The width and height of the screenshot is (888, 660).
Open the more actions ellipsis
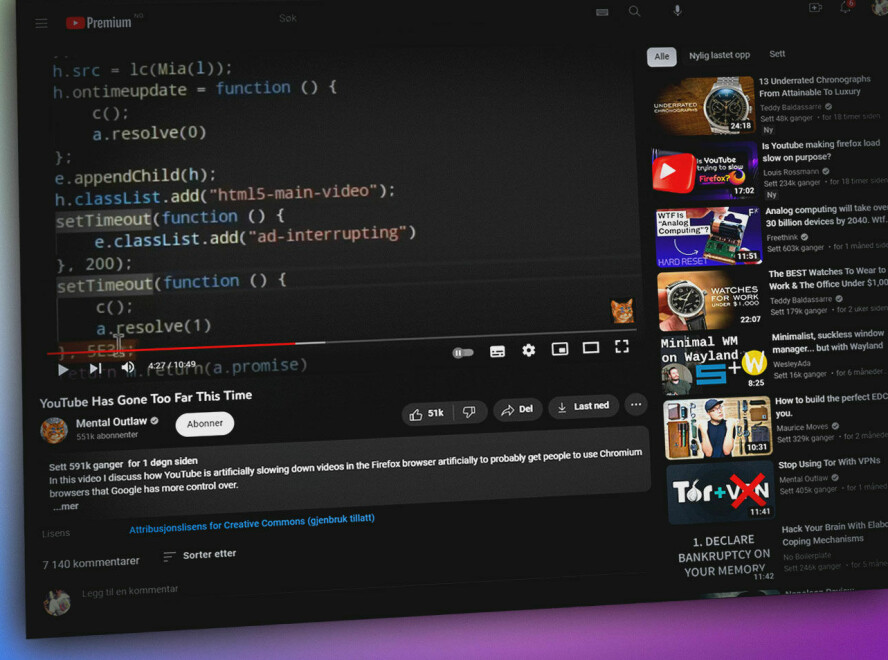pos(636,404)
